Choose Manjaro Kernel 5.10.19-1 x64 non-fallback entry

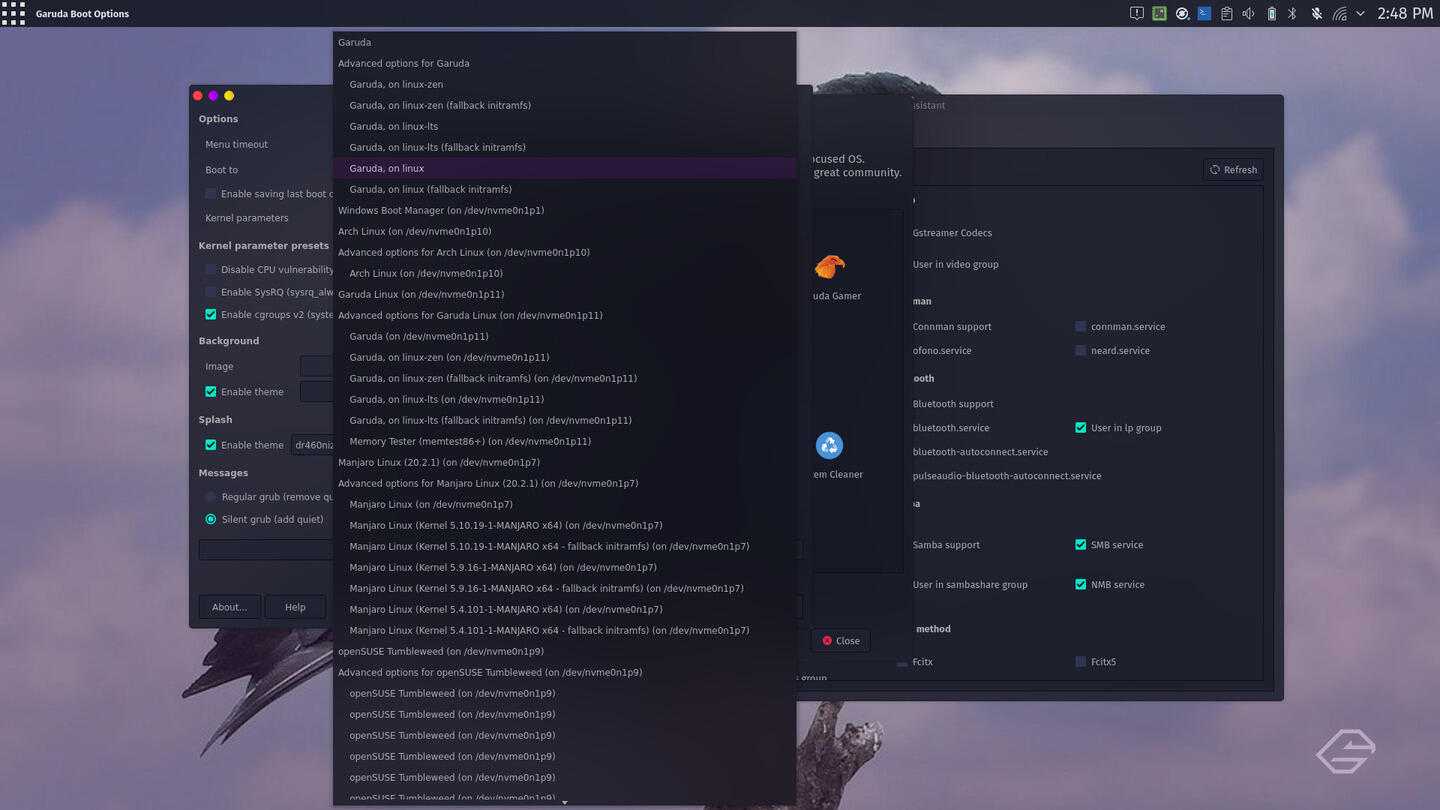click(x=565, y=525)
